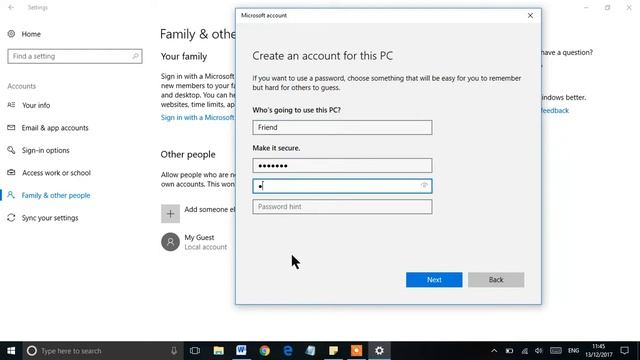Click the Settings gear icon in taskbar

[379, 351]
